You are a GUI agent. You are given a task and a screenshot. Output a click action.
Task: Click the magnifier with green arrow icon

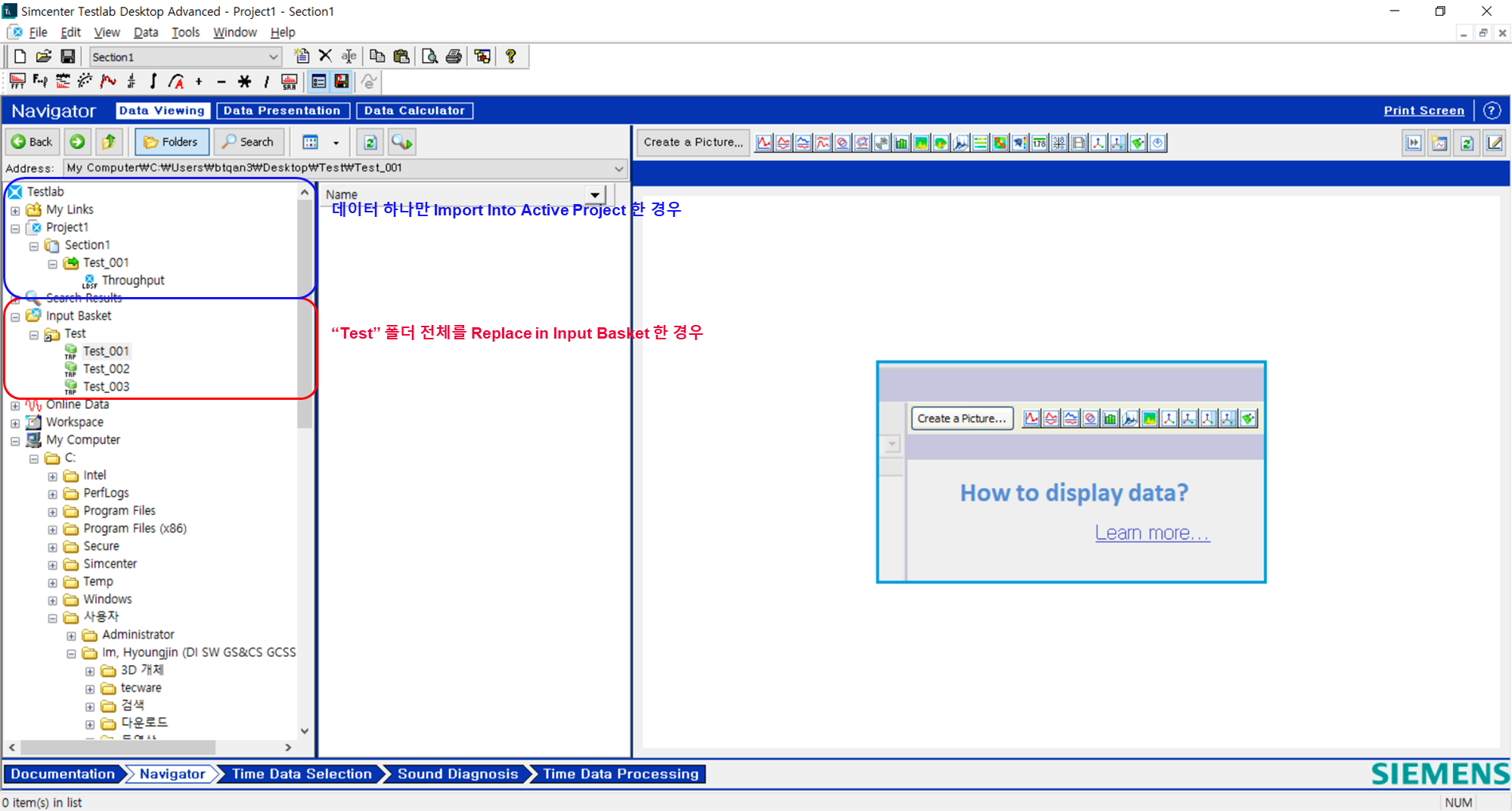point(402,142)
